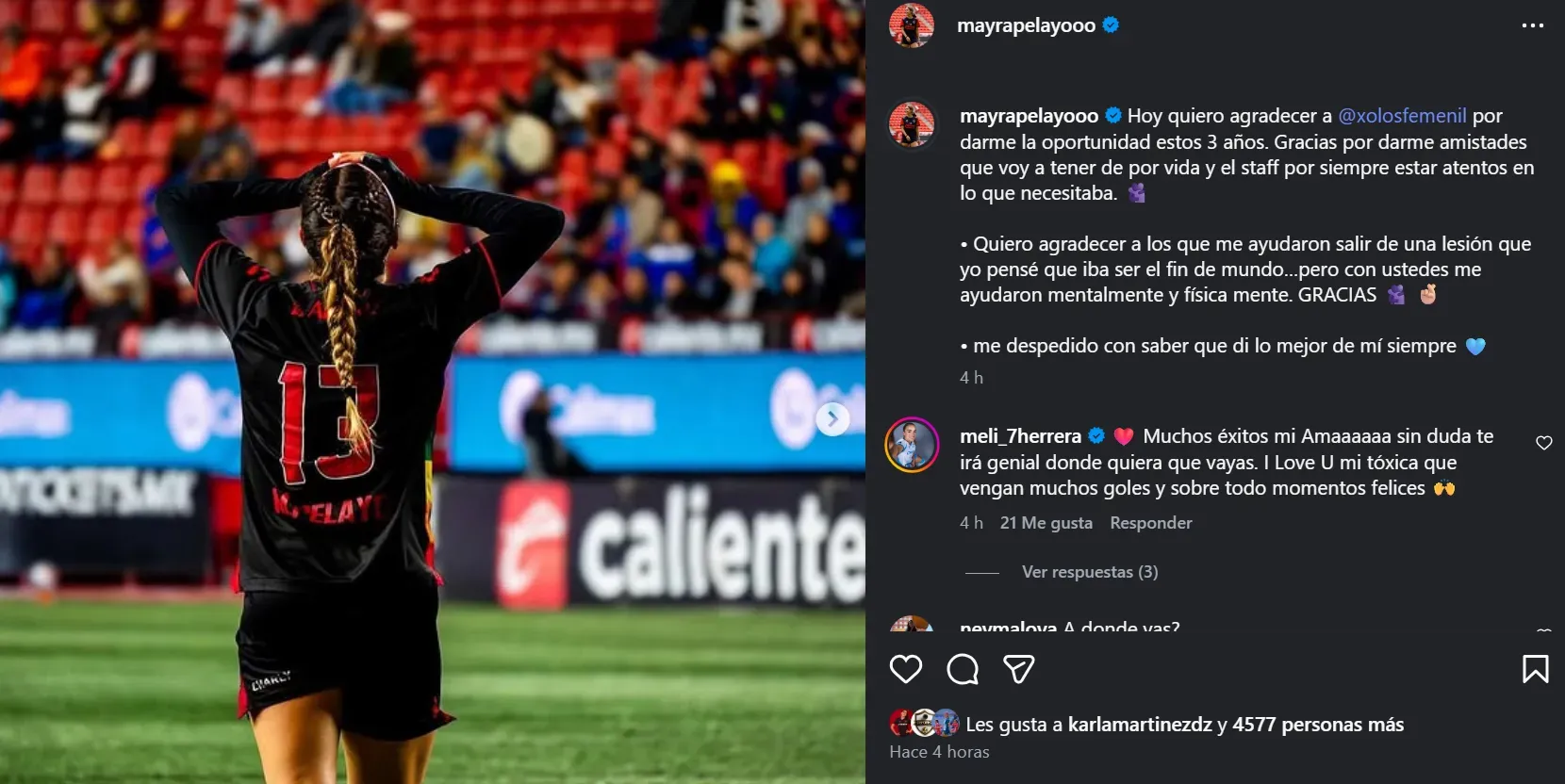View karlamartinezdz profile from likes line

point(1140,725)
